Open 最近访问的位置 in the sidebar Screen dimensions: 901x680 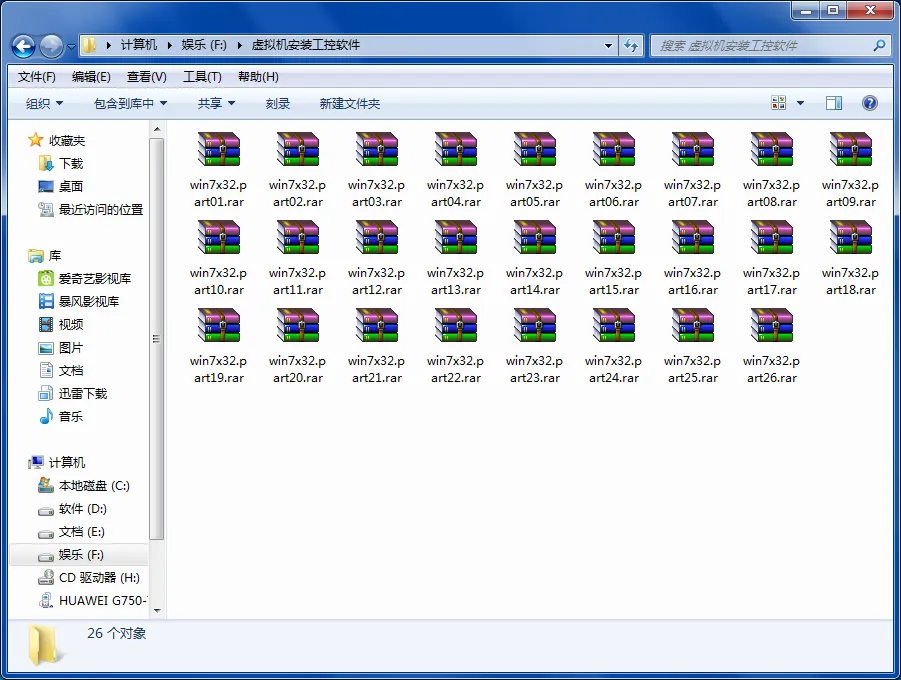91,210
